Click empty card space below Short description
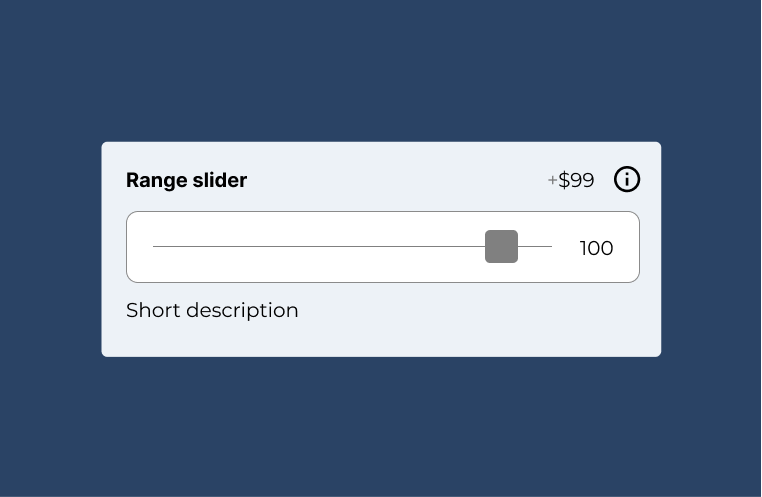 coord(380,340)
